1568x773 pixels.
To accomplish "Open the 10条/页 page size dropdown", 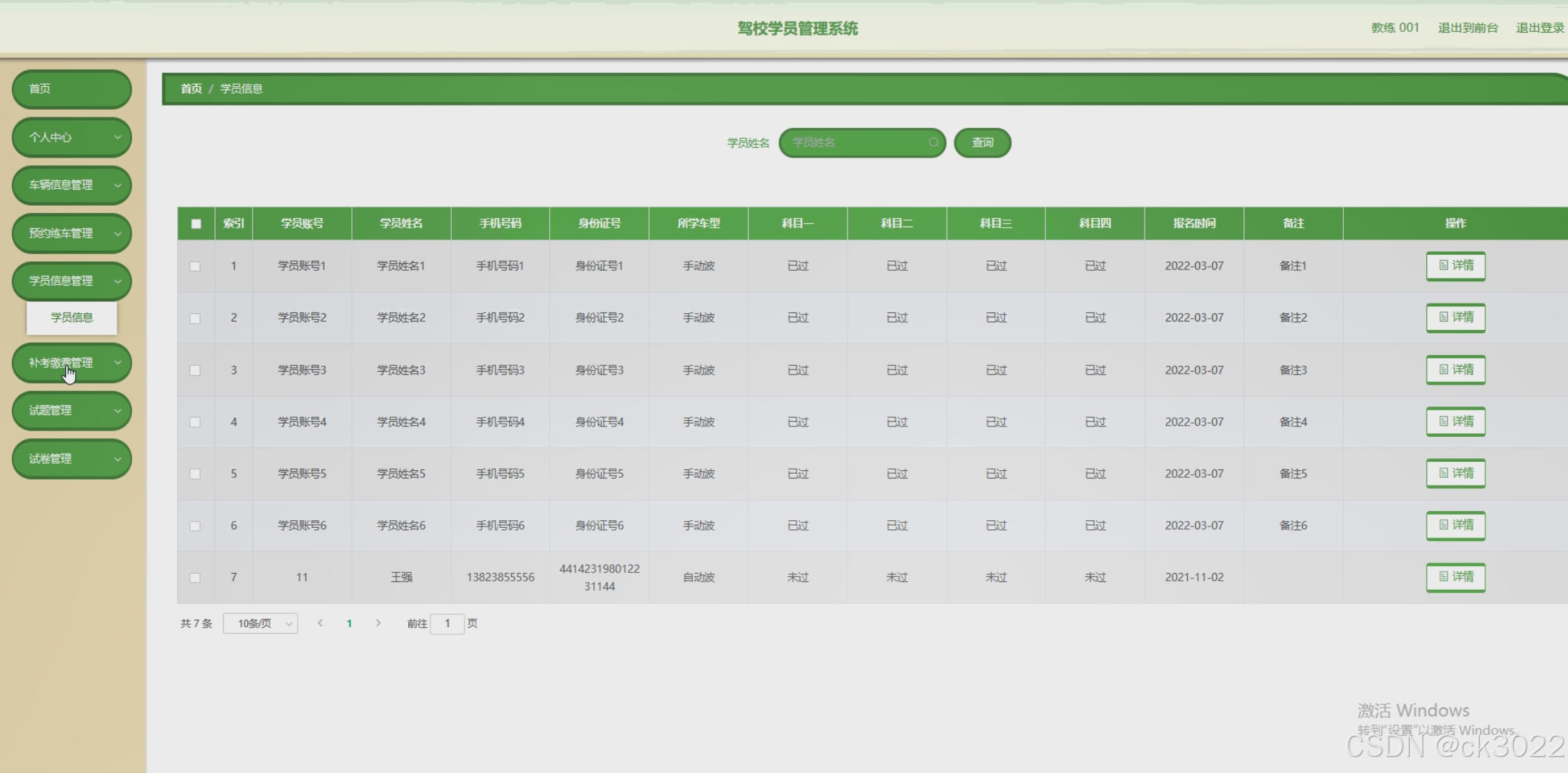I will pos(260,624).
